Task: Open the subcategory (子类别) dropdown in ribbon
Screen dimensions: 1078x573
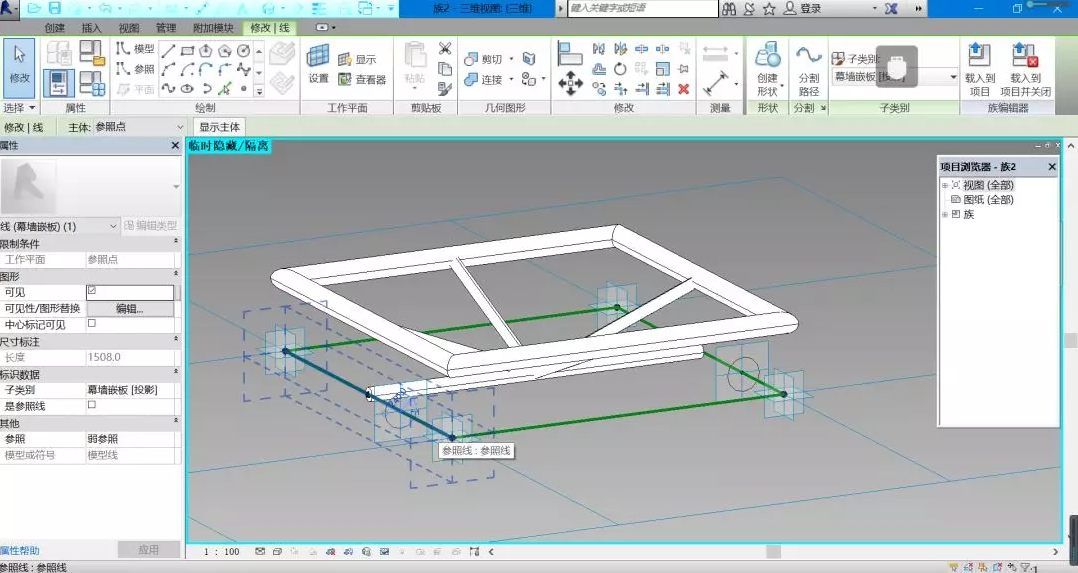Action: tap(953, 77)
